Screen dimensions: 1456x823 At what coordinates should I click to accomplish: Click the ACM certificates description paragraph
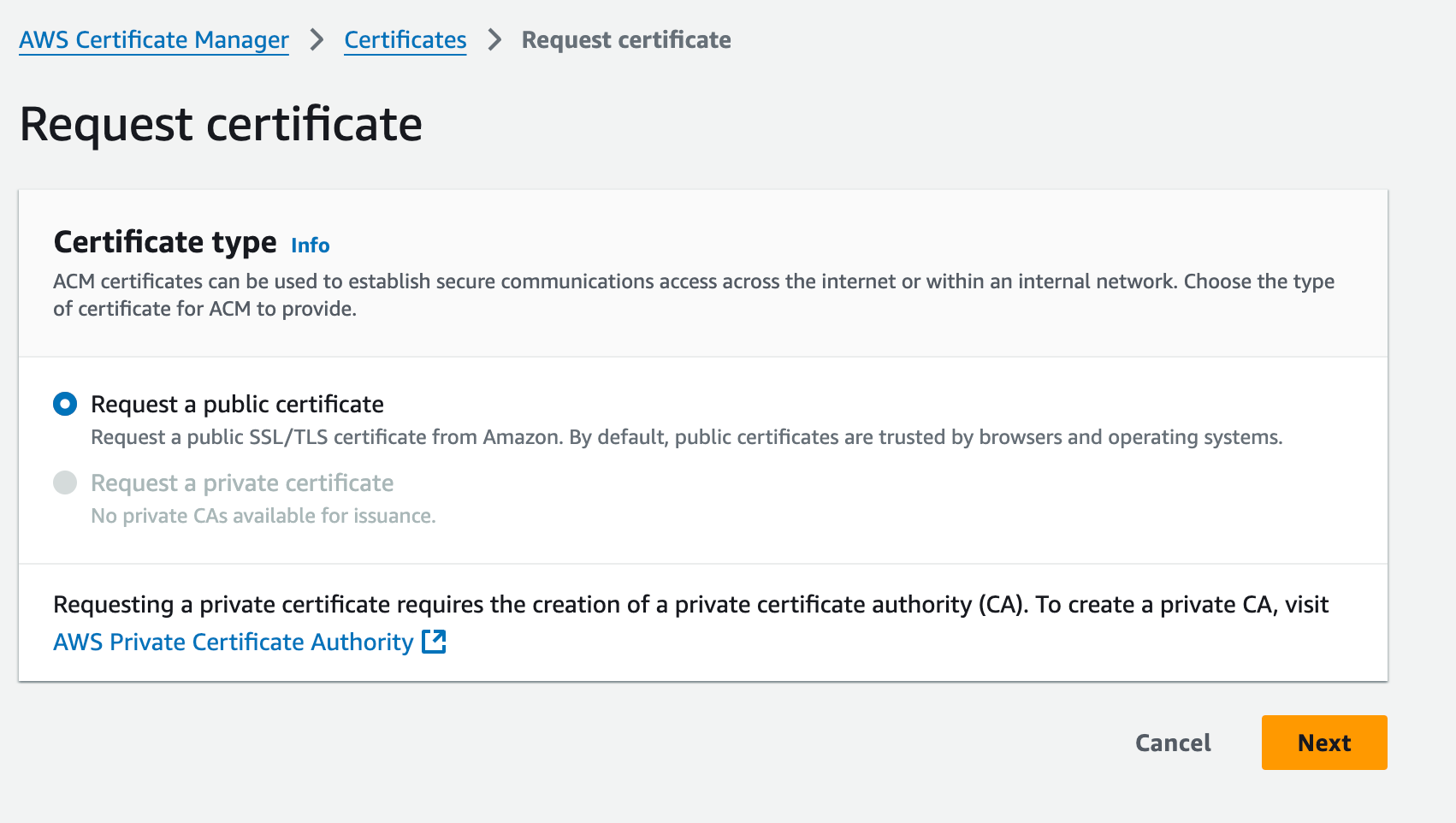click(x=693, y=294)
